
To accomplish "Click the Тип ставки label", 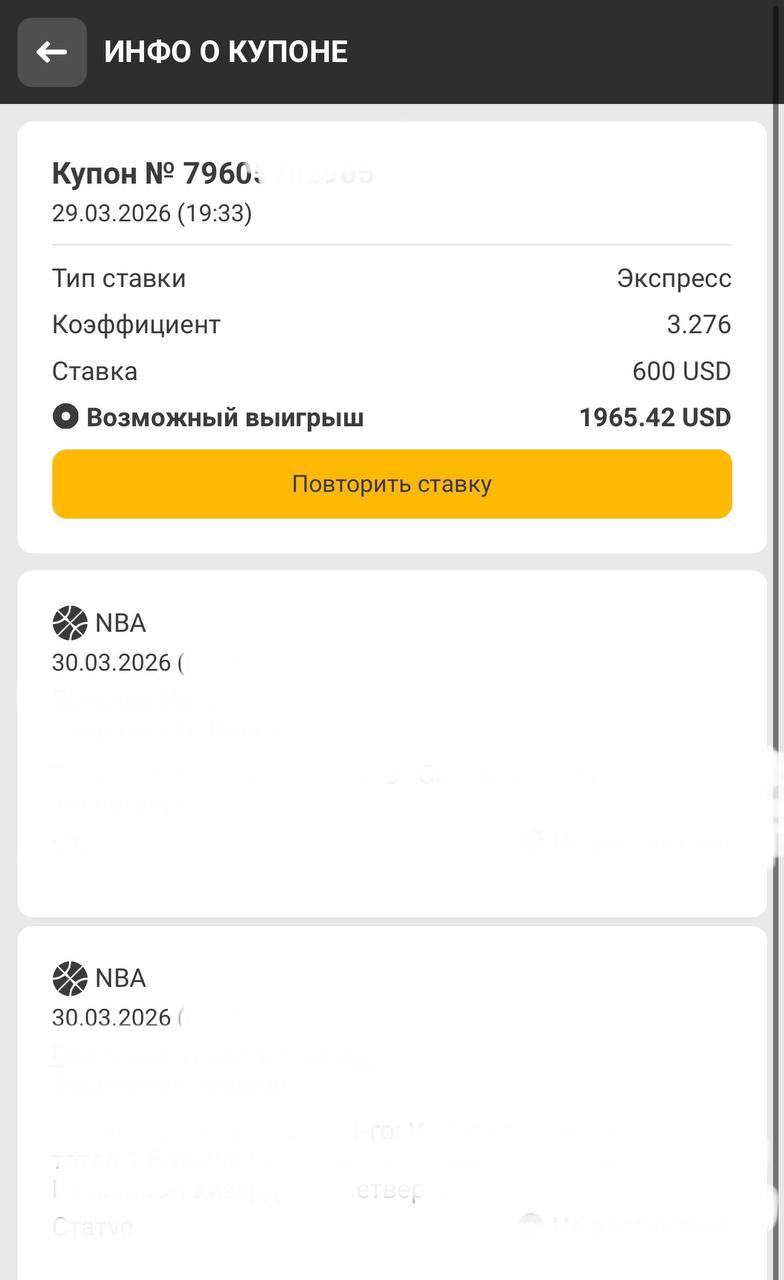I will 119,278.
